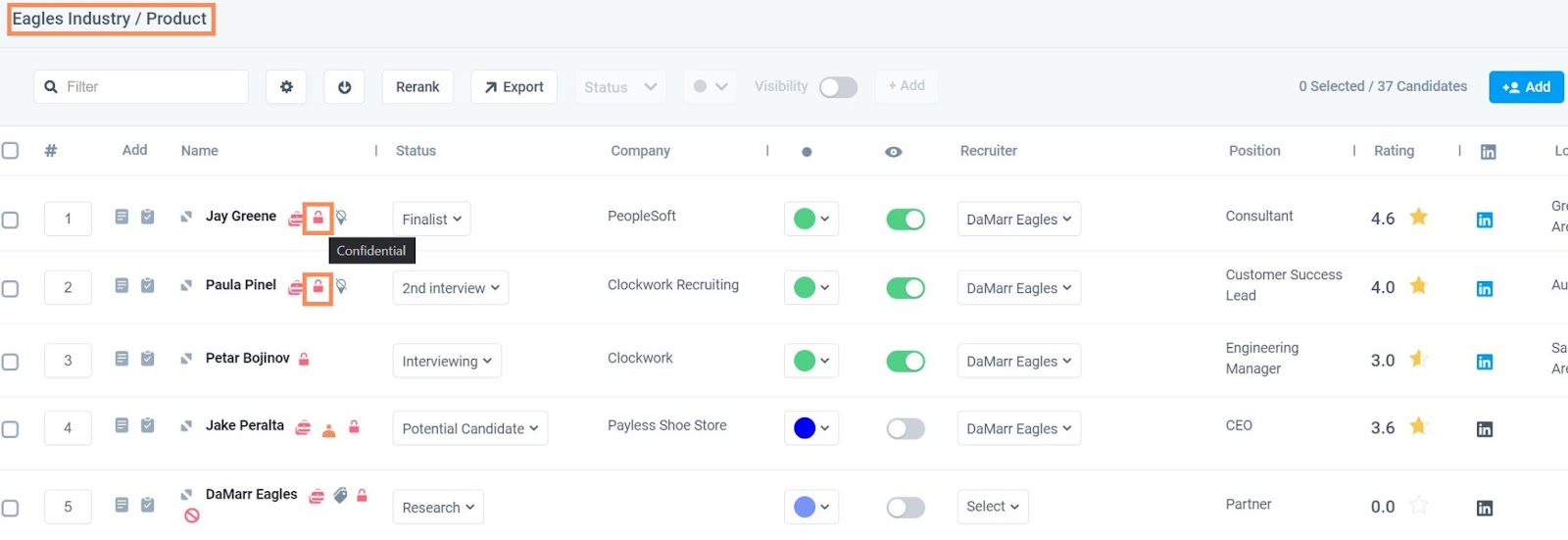Click the tag icon beside DaMarr Eagles
Image resolution: width=1568 pixels, height=540 pixels.
pyautogui.click(x=340, y=496)
